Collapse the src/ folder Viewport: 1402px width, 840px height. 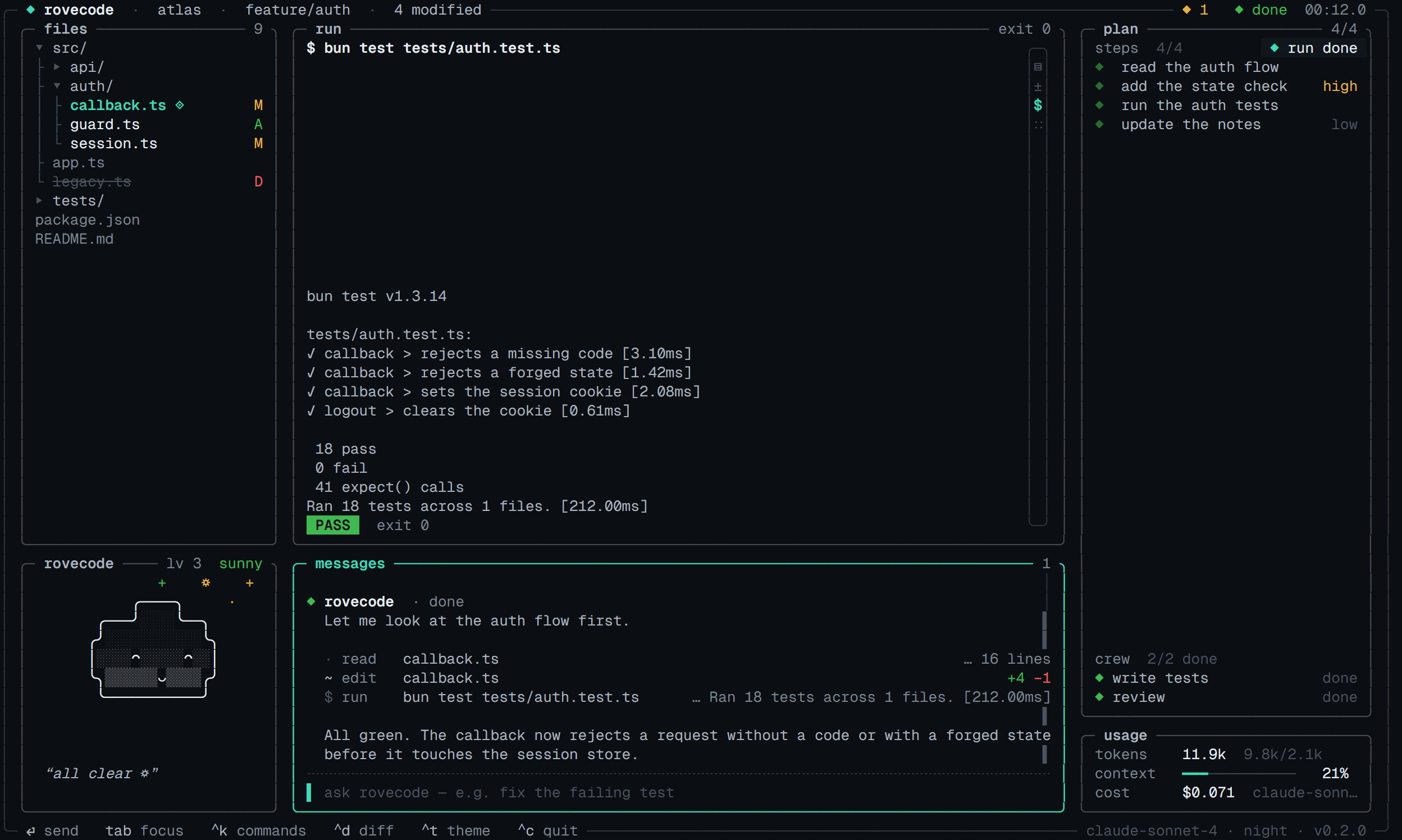point(40,48)
